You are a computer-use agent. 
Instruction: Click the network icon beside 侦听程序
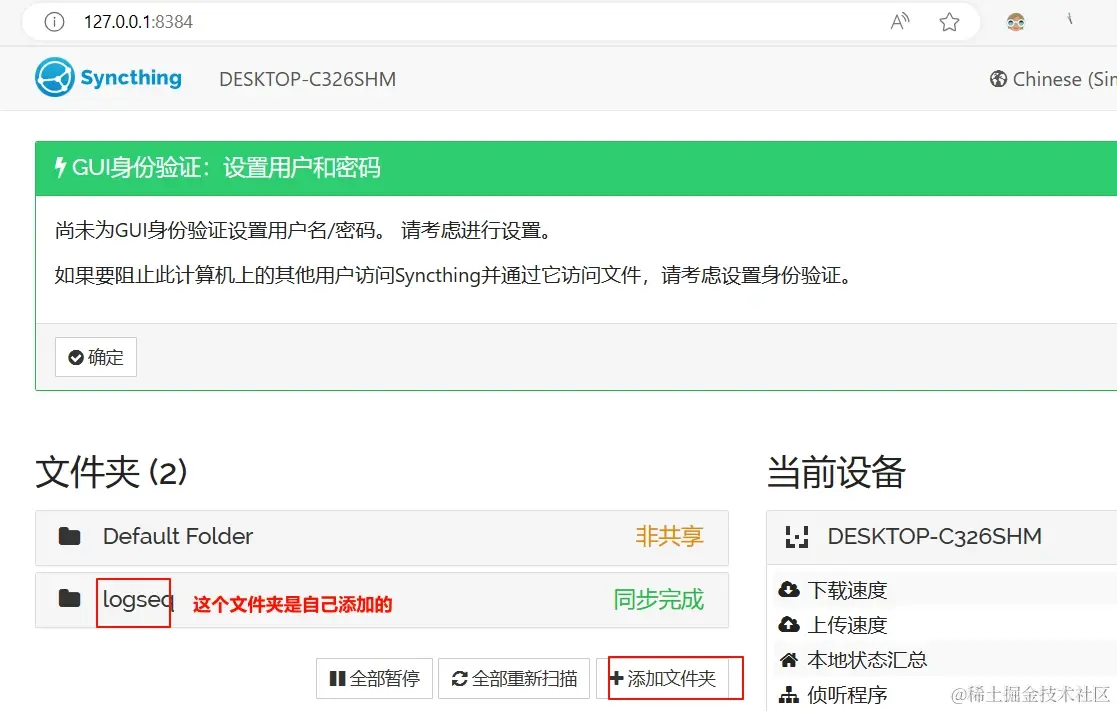tap(791, 693)
